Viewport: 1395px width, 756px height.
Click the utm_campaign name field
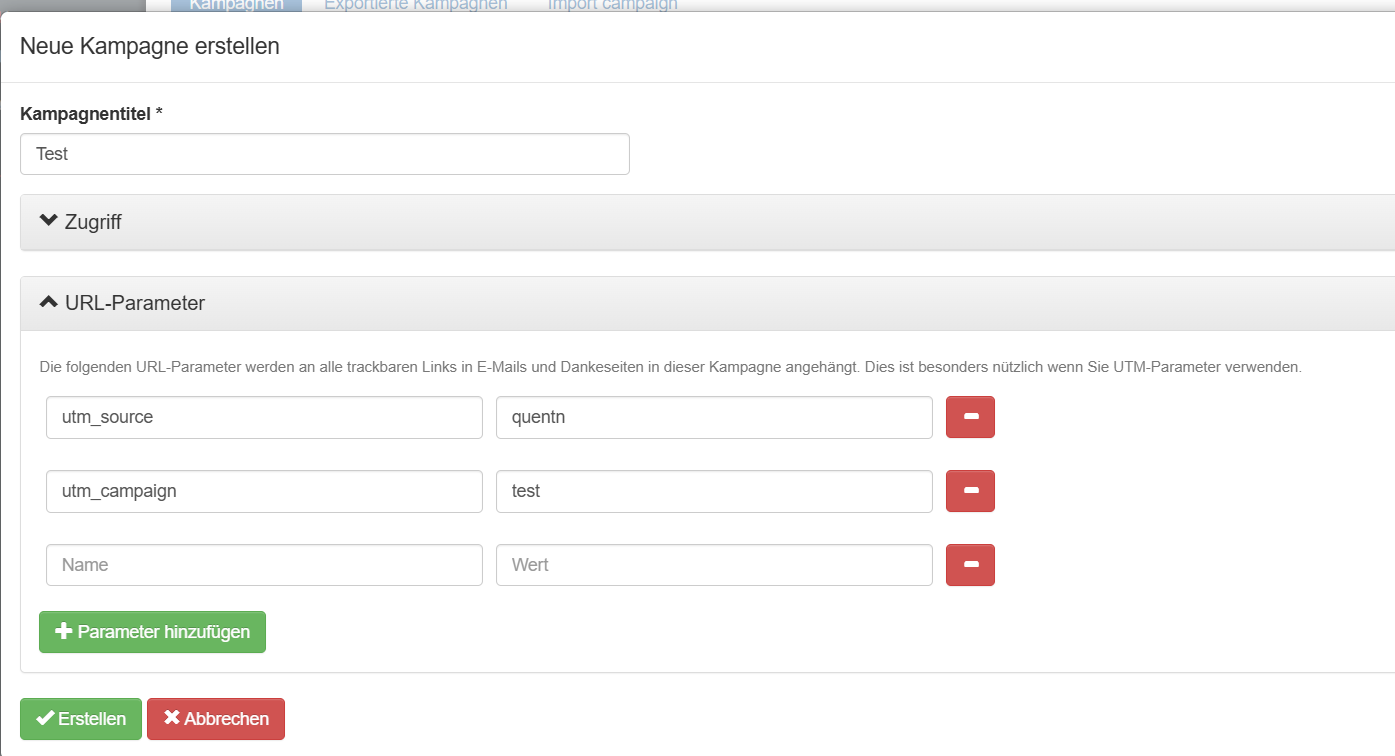click(264, 491)
